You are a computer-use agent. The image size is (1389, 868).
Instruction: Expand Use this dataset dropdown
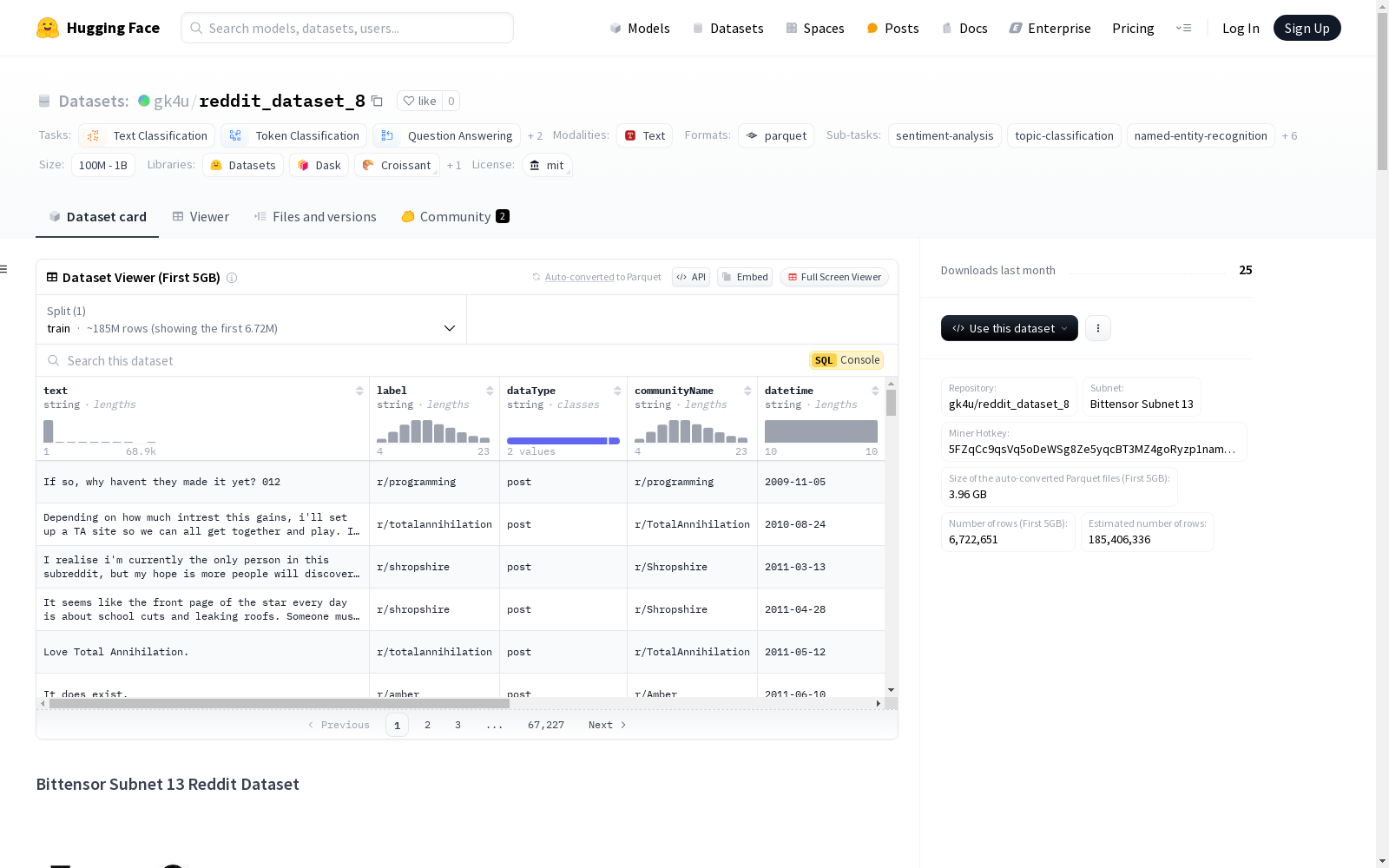click(x=1010, y=328)
